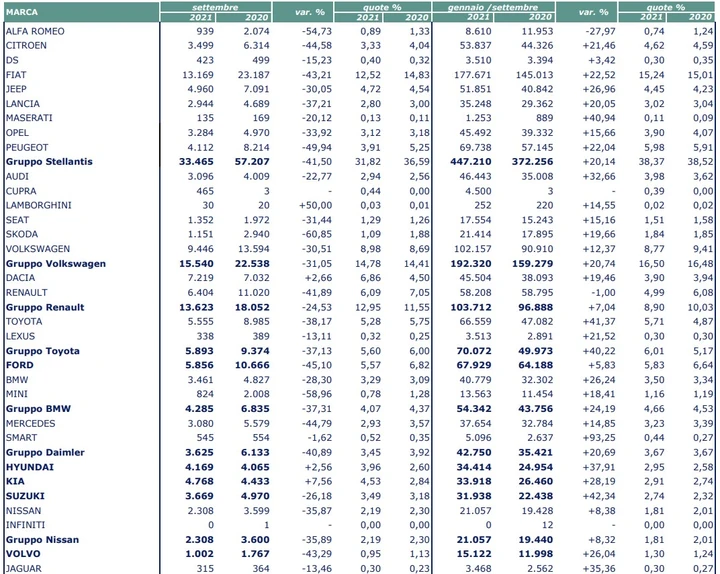Click the settembre header cell
720x574 pixels.
(x=215, y=7)
